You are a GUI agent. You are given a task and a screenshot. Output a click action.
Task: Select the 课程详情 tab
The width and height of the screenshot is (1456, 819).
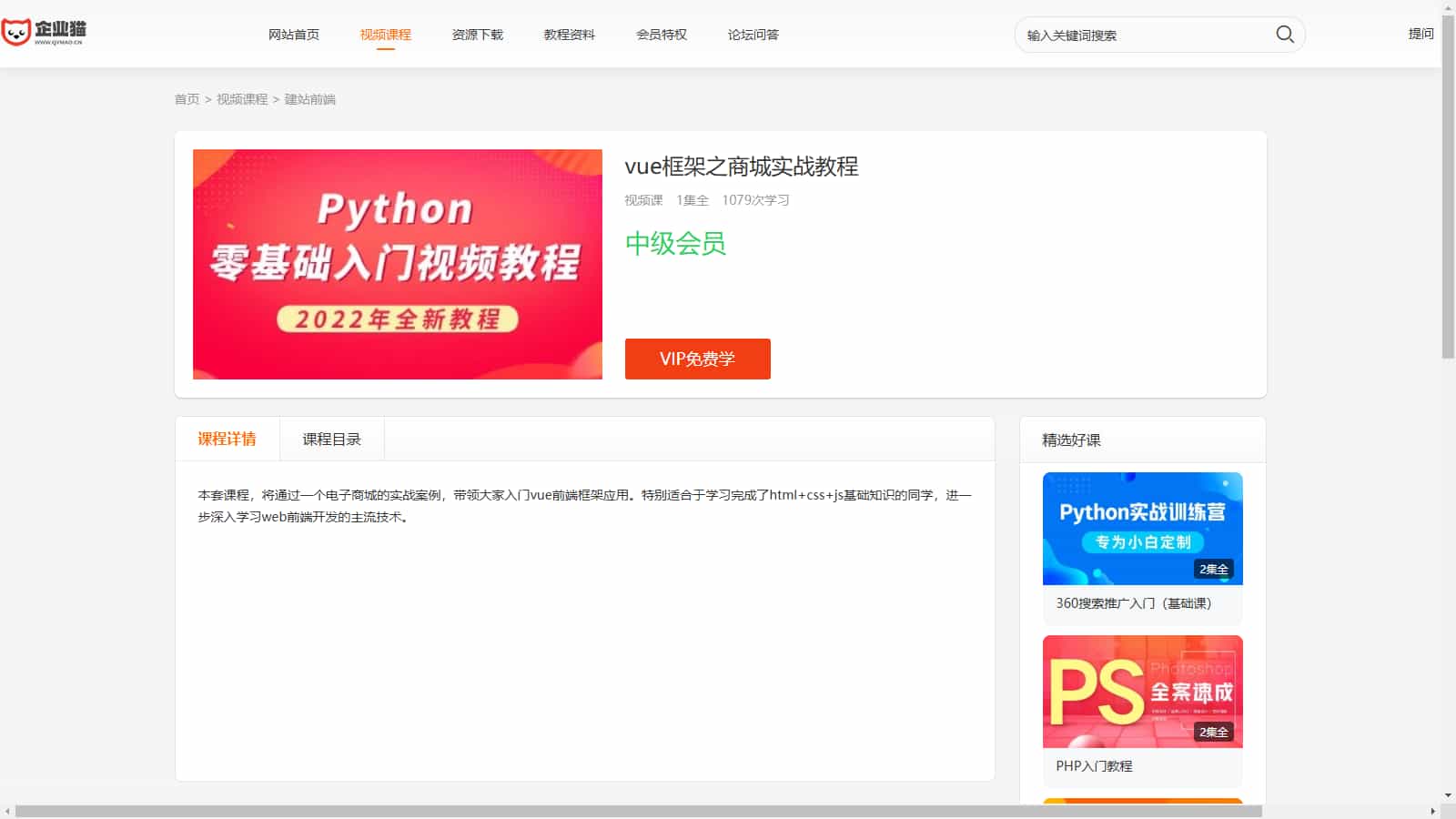(x=227, y=440)
